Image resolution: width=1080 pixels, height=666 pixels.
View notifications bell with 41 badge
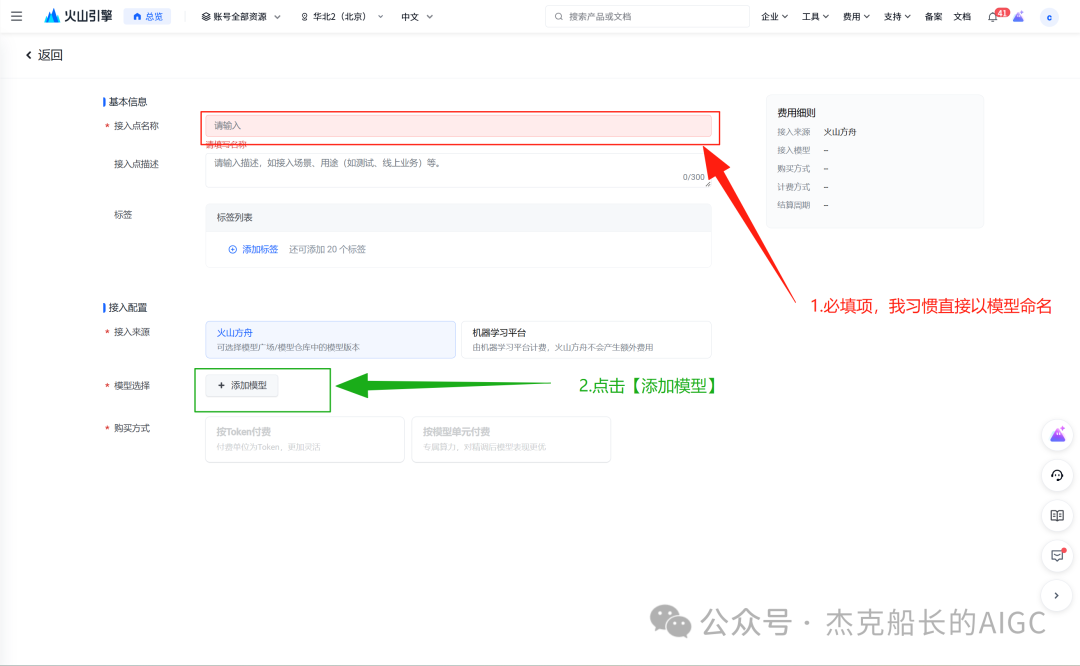[993, 17]
